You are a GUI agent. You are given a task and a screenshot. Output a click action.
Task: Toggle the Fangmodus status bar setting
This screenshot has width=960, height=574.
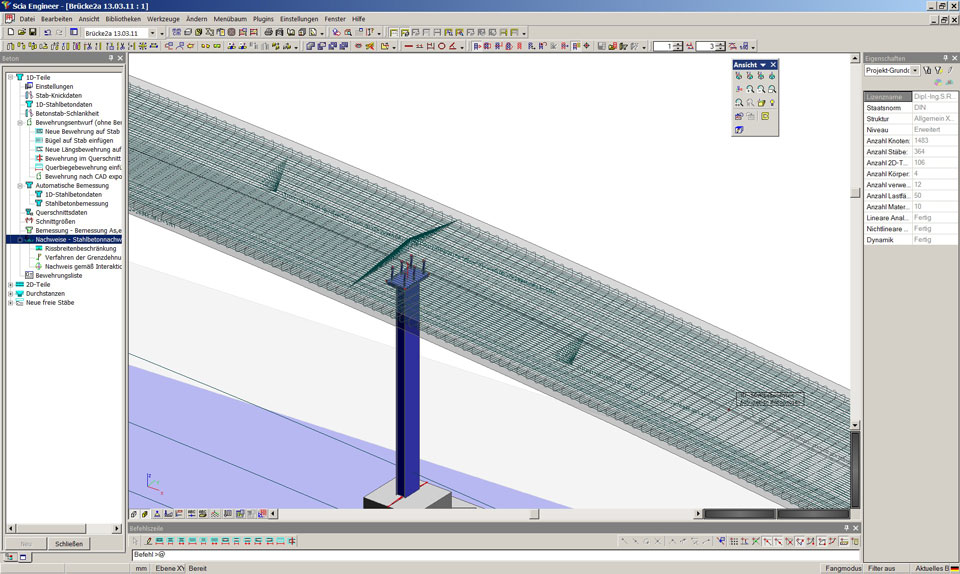tap(843, 568)
